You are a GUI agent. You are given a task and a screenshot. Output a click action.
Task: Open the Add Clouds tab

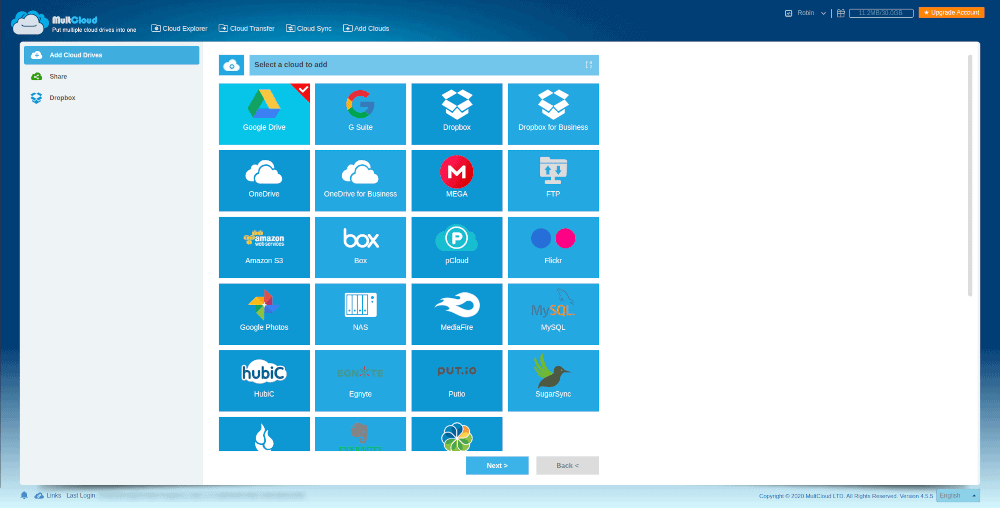point(366,28)
